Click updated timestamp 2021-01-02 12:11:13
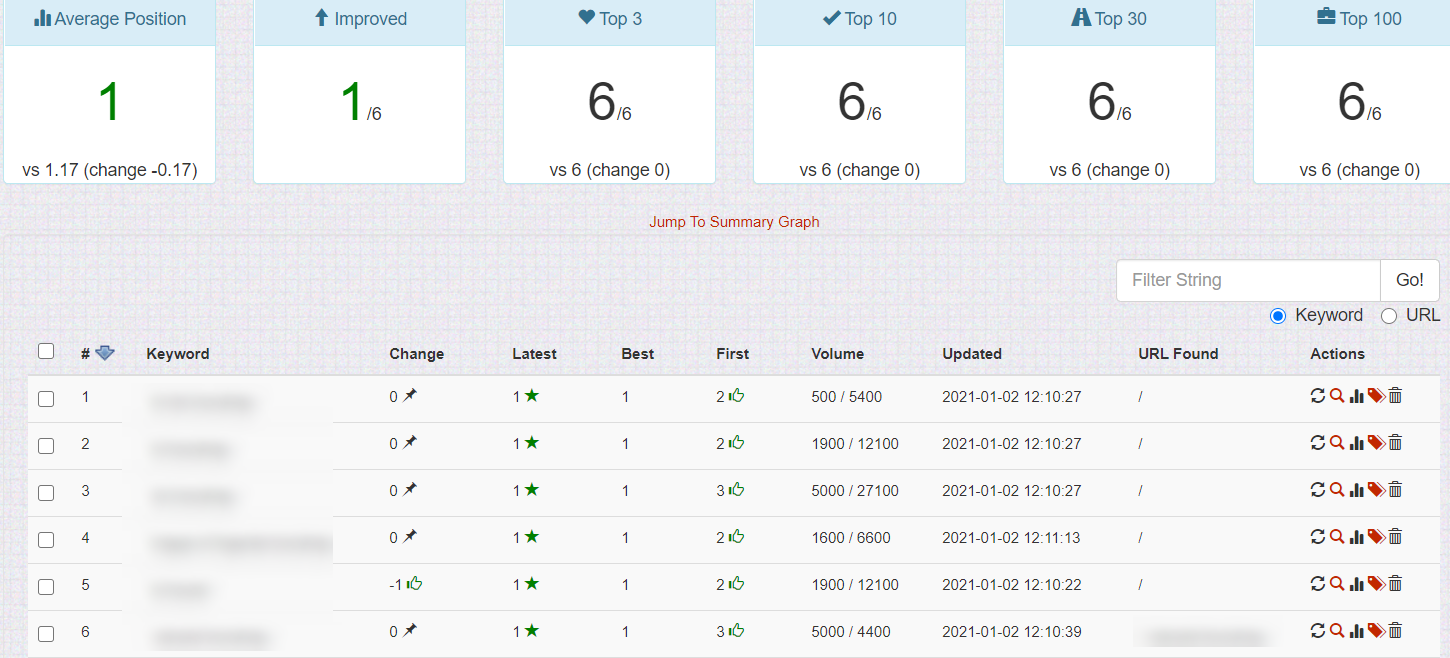 (1011, 538)
